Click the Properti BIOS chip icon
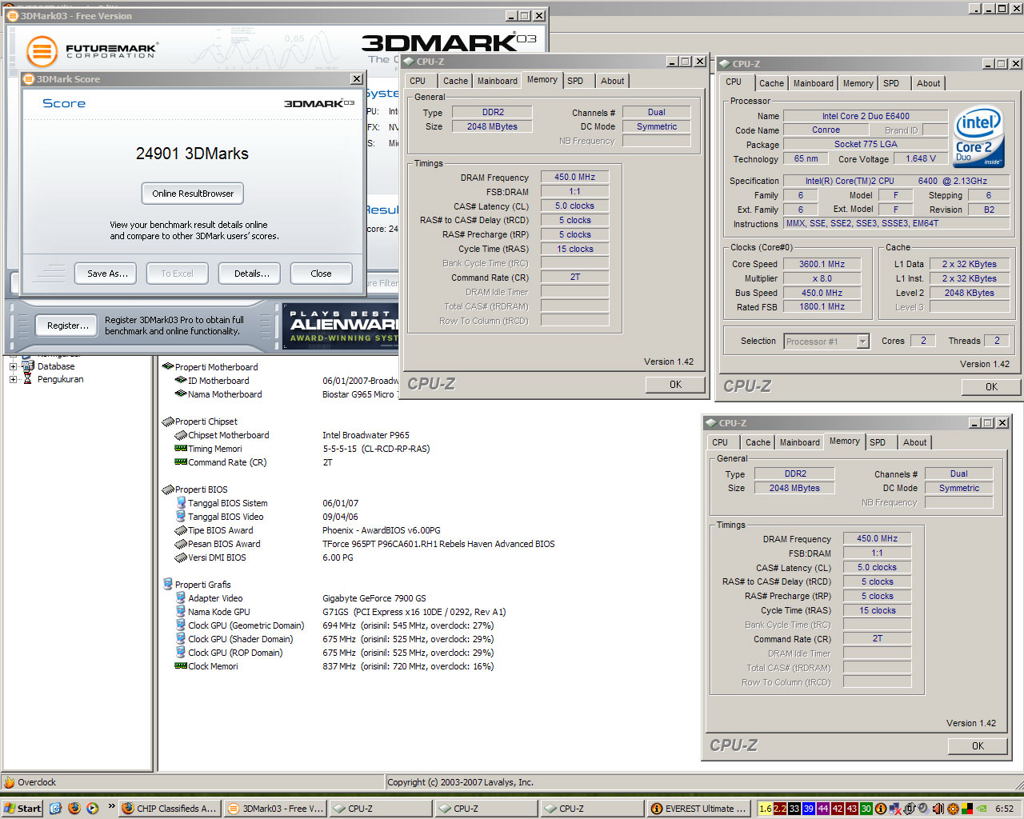1024x819 pixels. pos(168,489)
